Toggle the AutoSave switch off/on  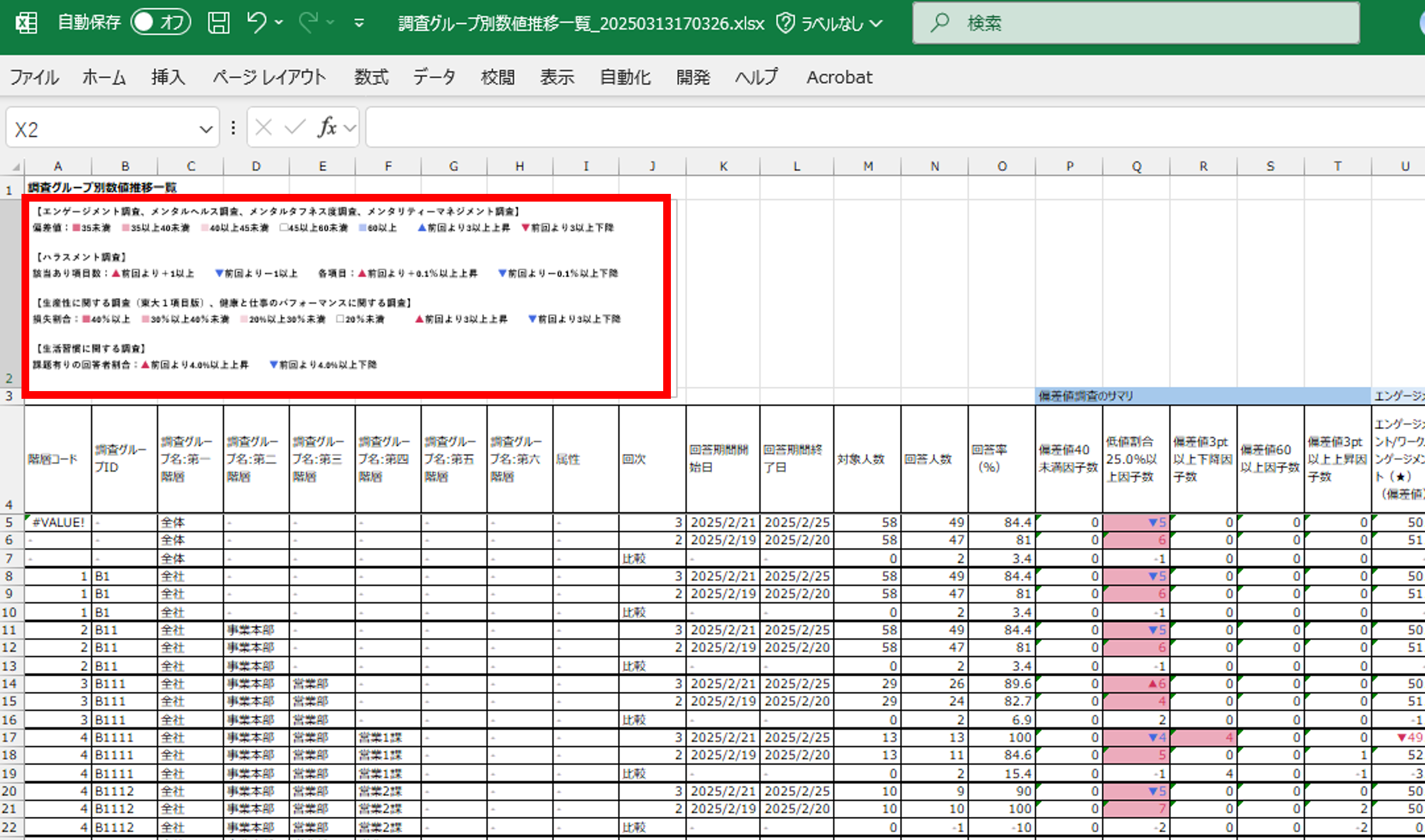pos(161,23)
